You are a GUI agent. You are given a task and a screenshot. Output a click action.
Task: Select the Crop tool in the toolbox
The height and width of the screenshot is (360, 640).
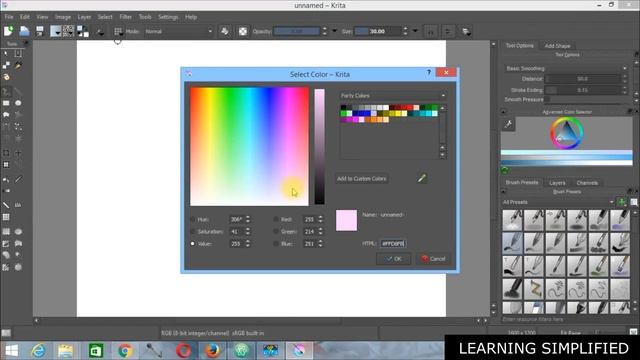(x=6, y=153)
